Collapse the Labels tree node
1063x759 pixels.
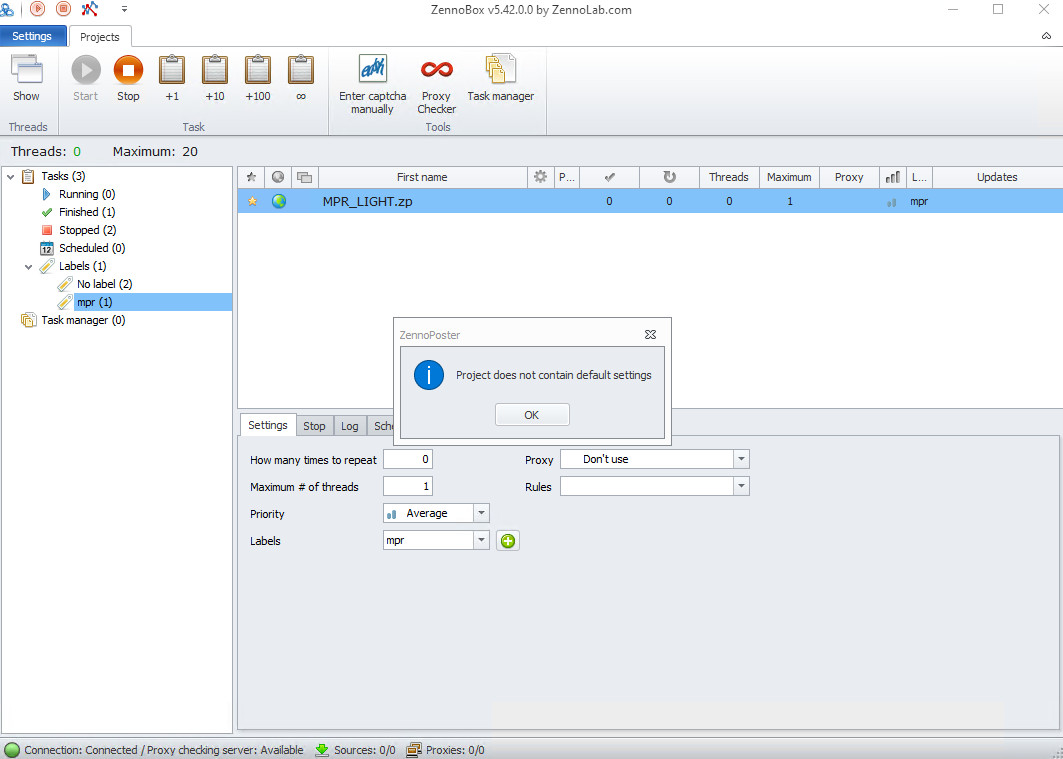coord(29,267)
